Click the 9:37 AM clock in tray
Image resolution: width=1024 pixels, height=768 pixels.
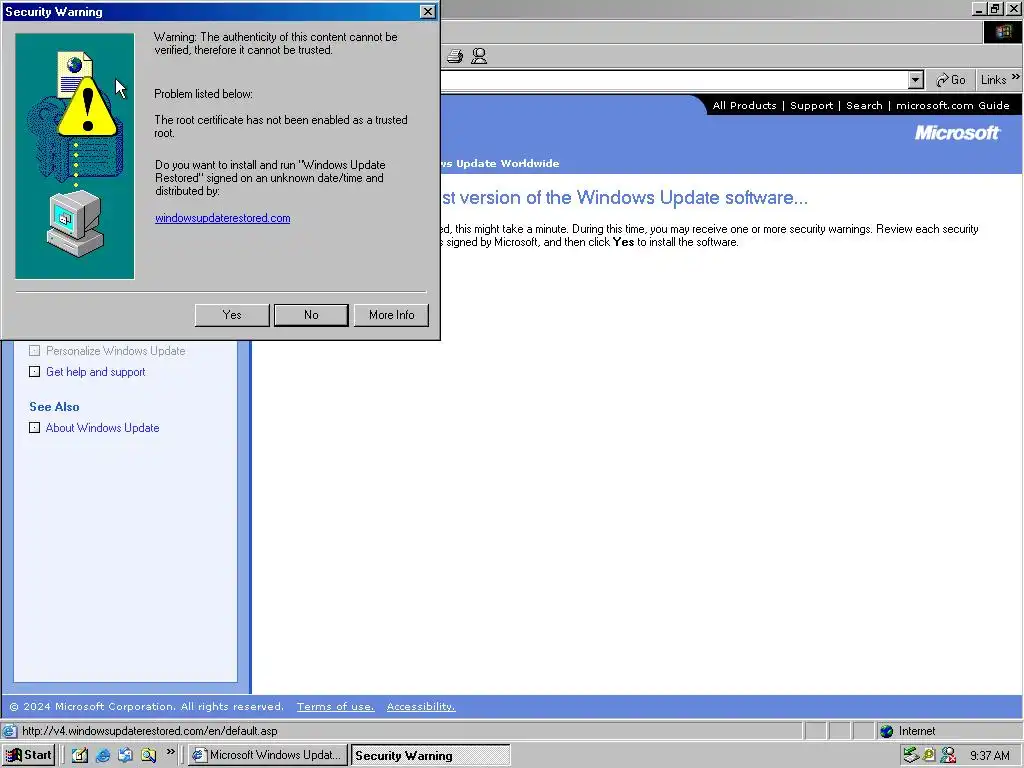(989, 756)
